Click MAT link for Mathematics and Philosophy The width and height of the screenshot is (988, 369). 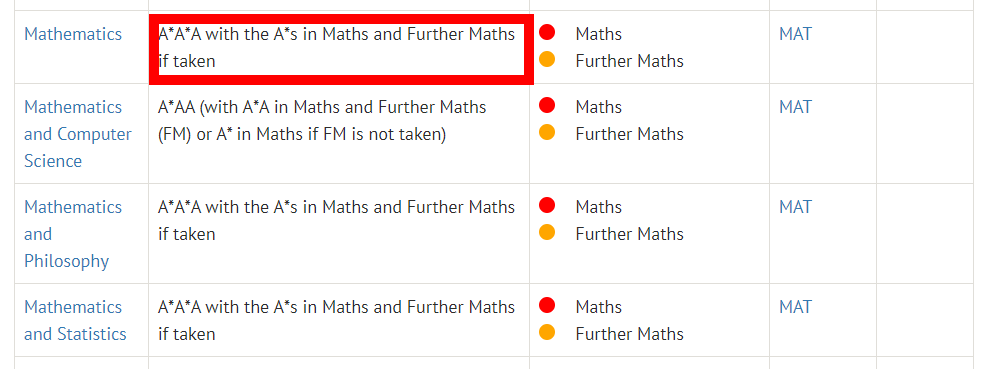(795, 207)
